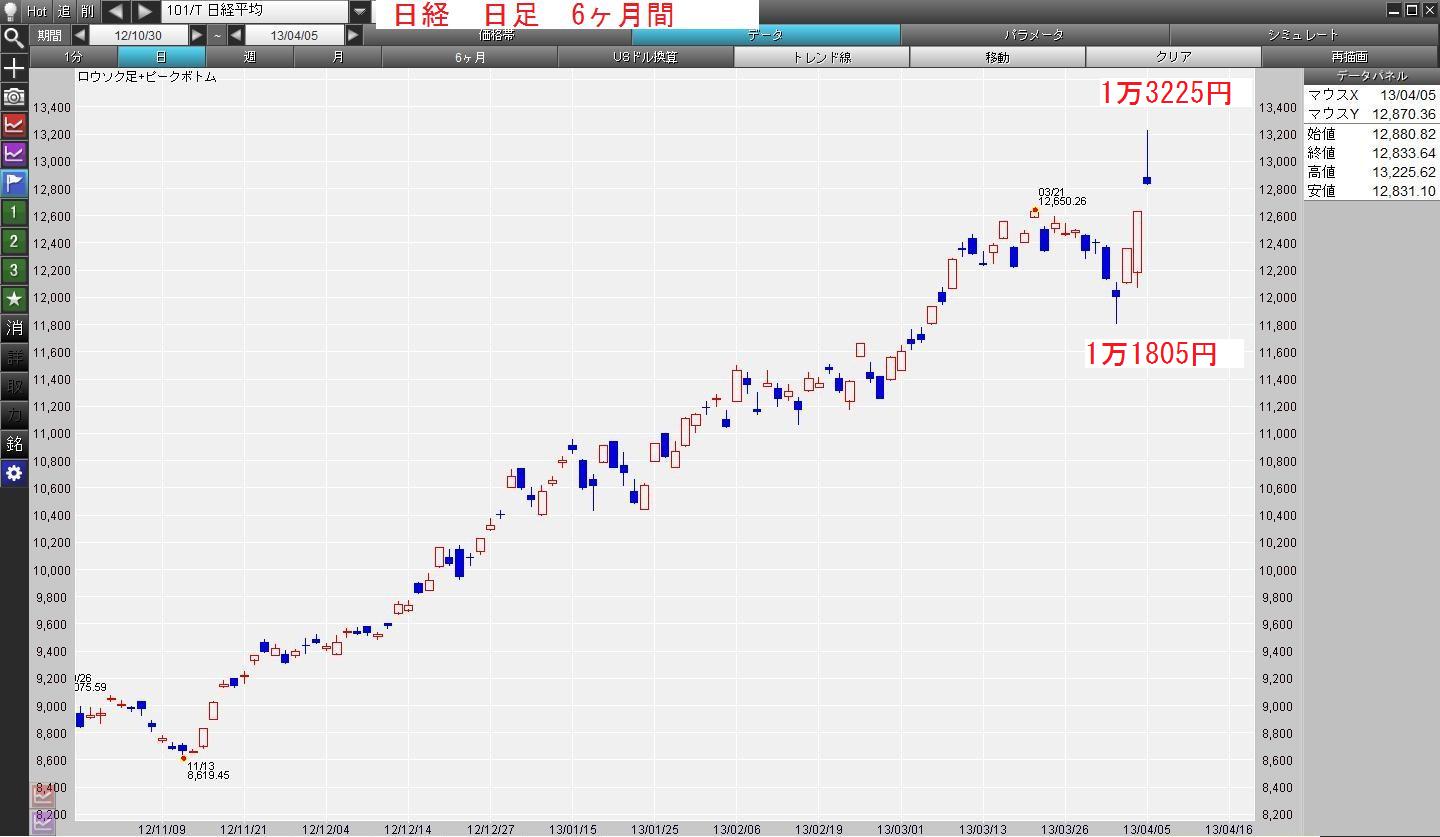The width and height of the screenshot is (1440, 837).
Task: Click the 101/T 日経平均 symbol field
Action: pyautogui.click(x=255, y=11)
